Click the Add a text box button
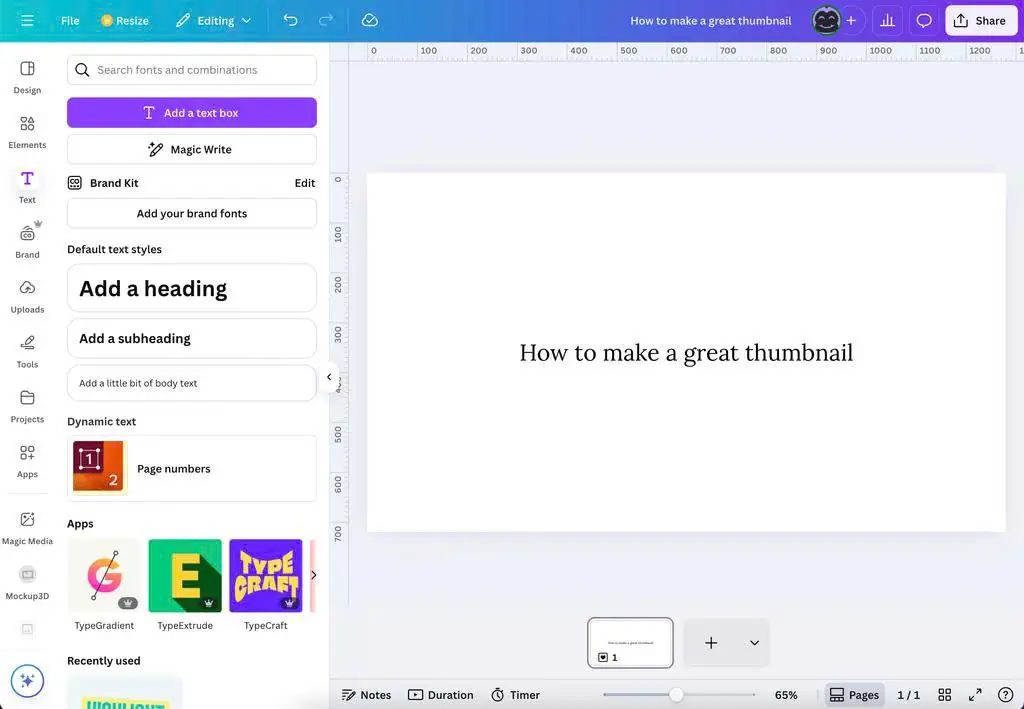1024x709 pixels. pyautogui.click(x=192, y=113)
